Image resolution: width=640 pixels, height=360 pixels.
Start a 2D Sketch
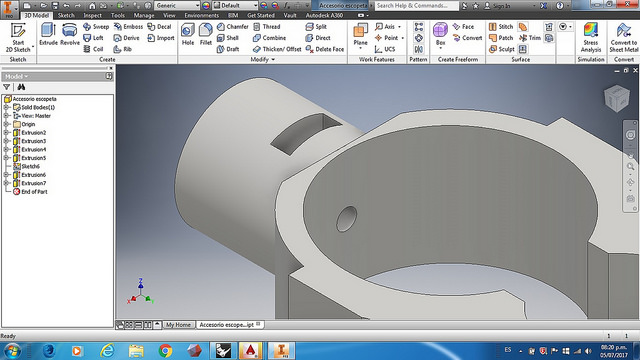click(x=18, y=38)
